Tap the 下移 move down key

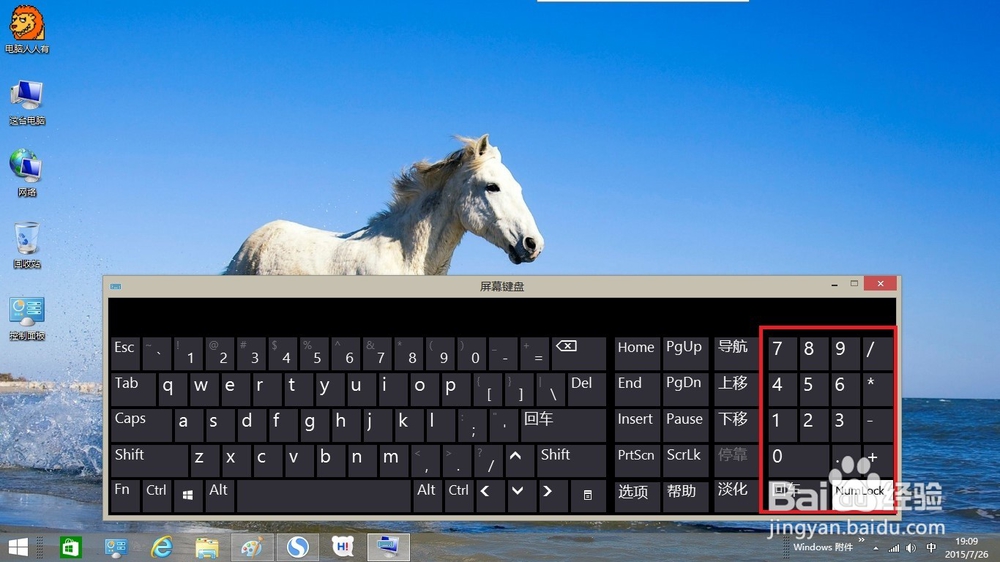735,424
